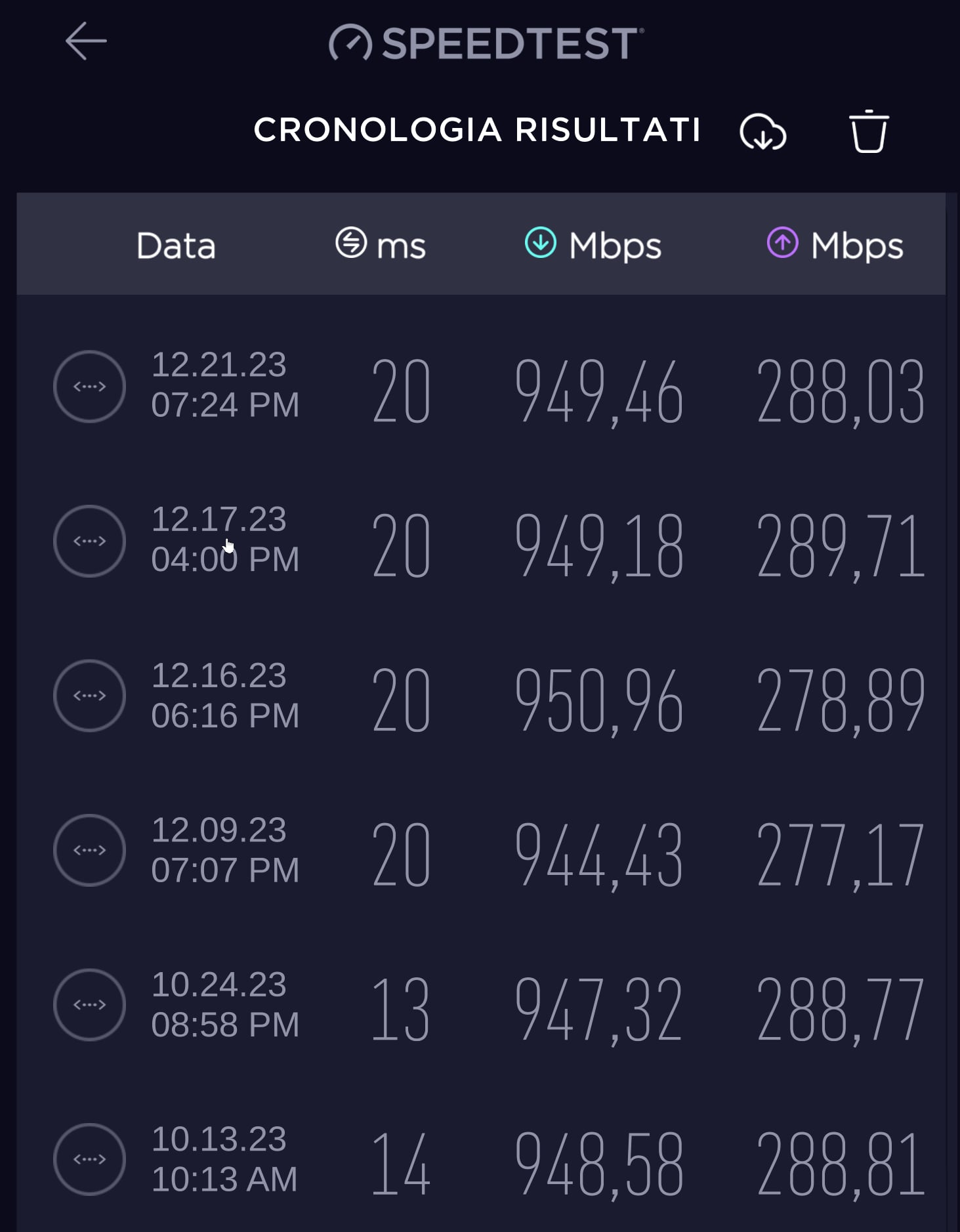
Task: Delete history with the trash icon
Action: point(869,132)
